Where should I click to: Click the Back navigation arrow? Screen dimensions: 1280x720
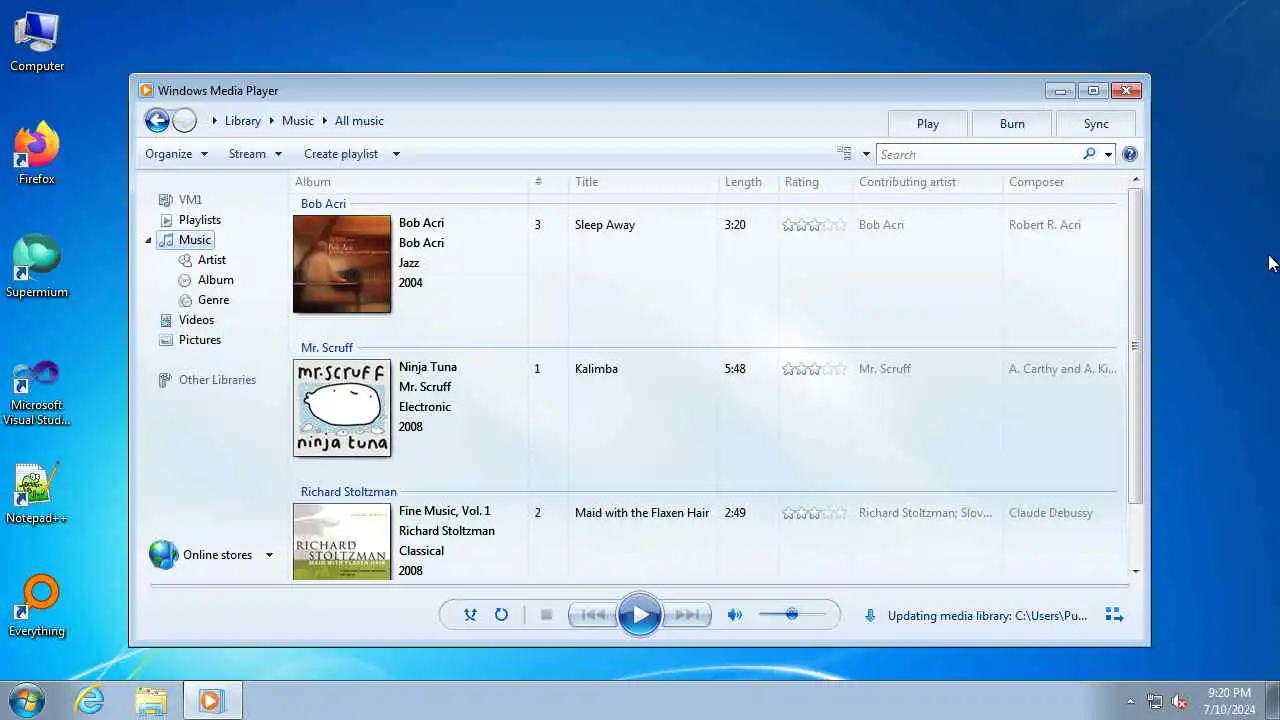[157, 121]
